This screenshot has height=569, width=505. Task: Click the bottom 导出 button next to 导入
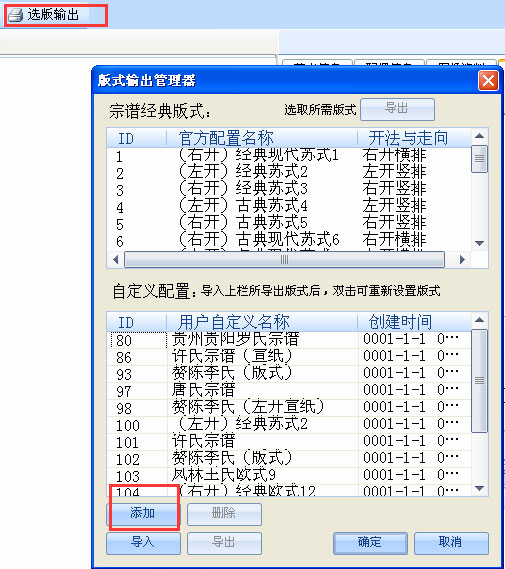[x=224, y=543]
